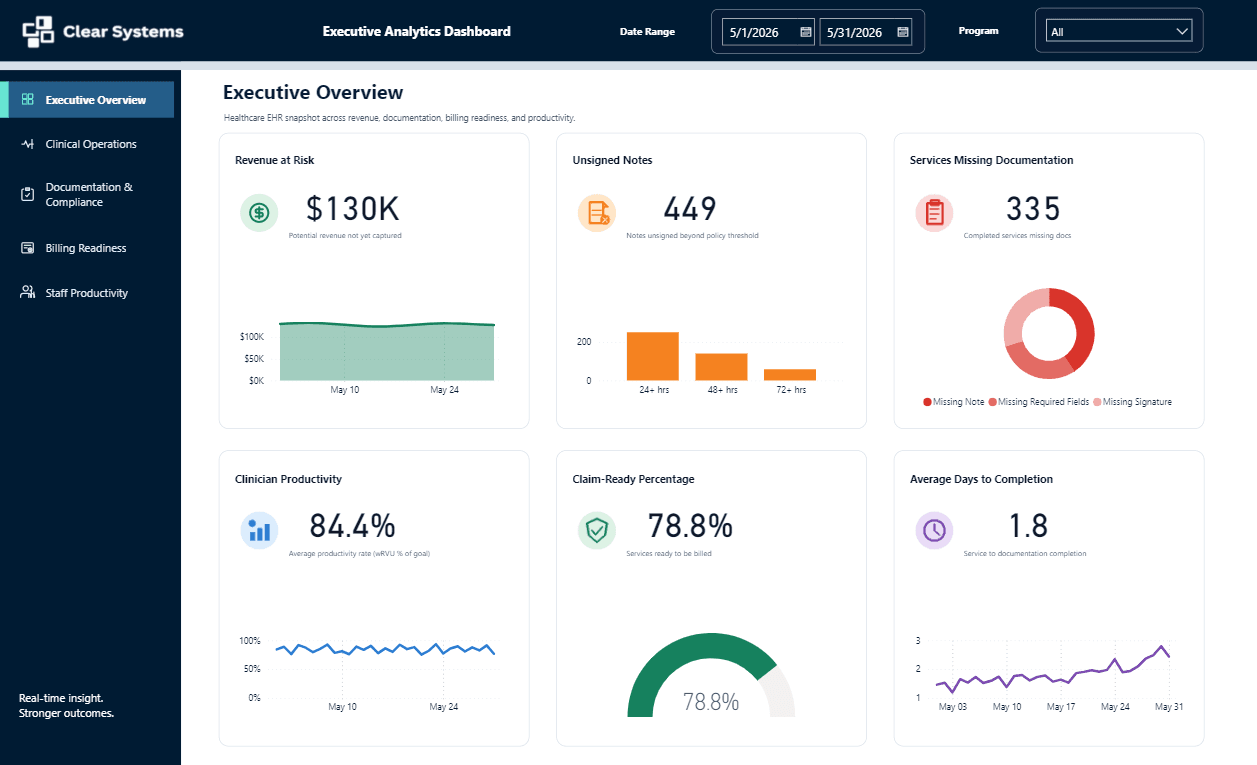Click the Claim-Ready Percentage card title

(633, 479)
